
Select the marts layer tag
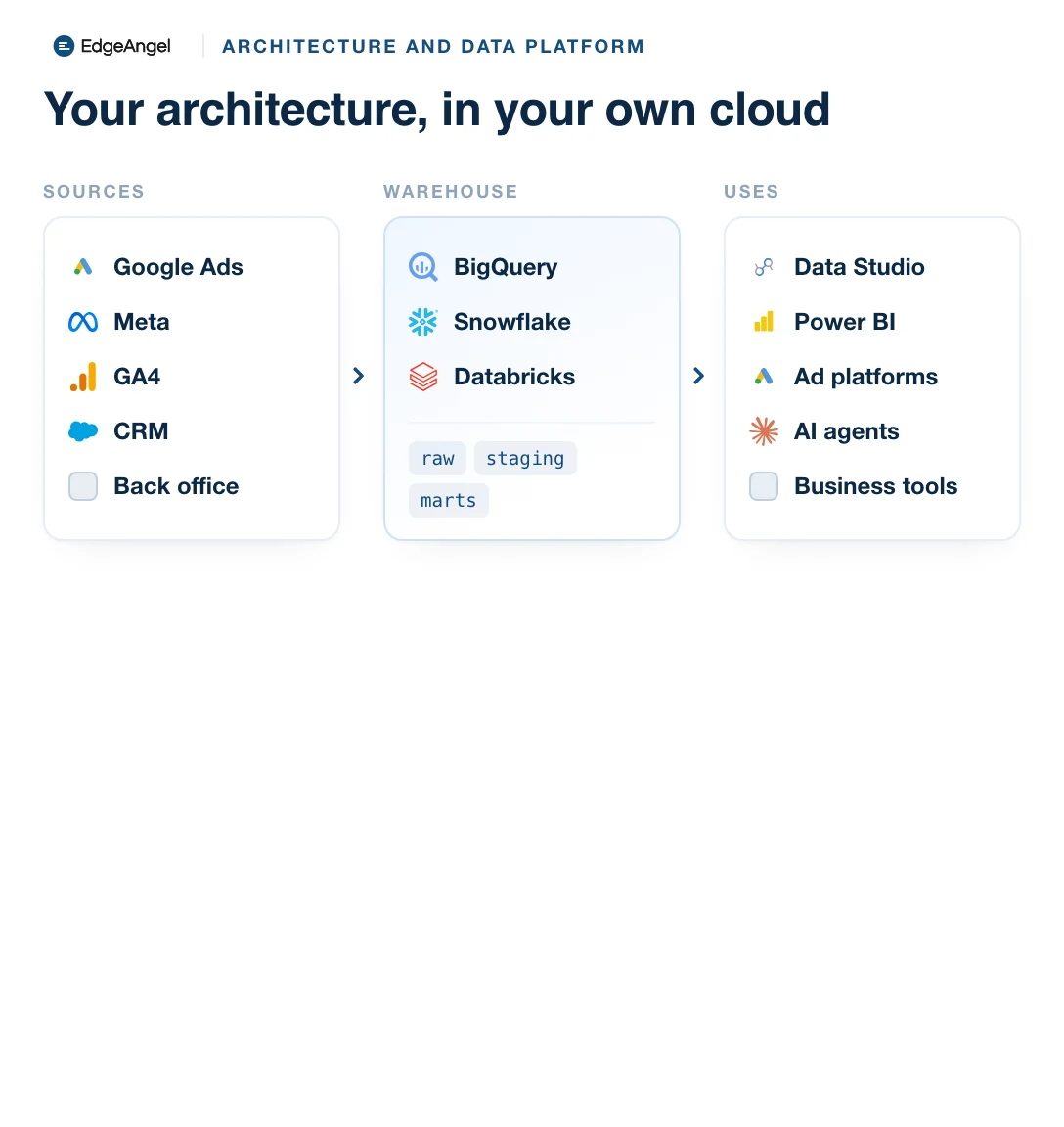coord(448,500)
